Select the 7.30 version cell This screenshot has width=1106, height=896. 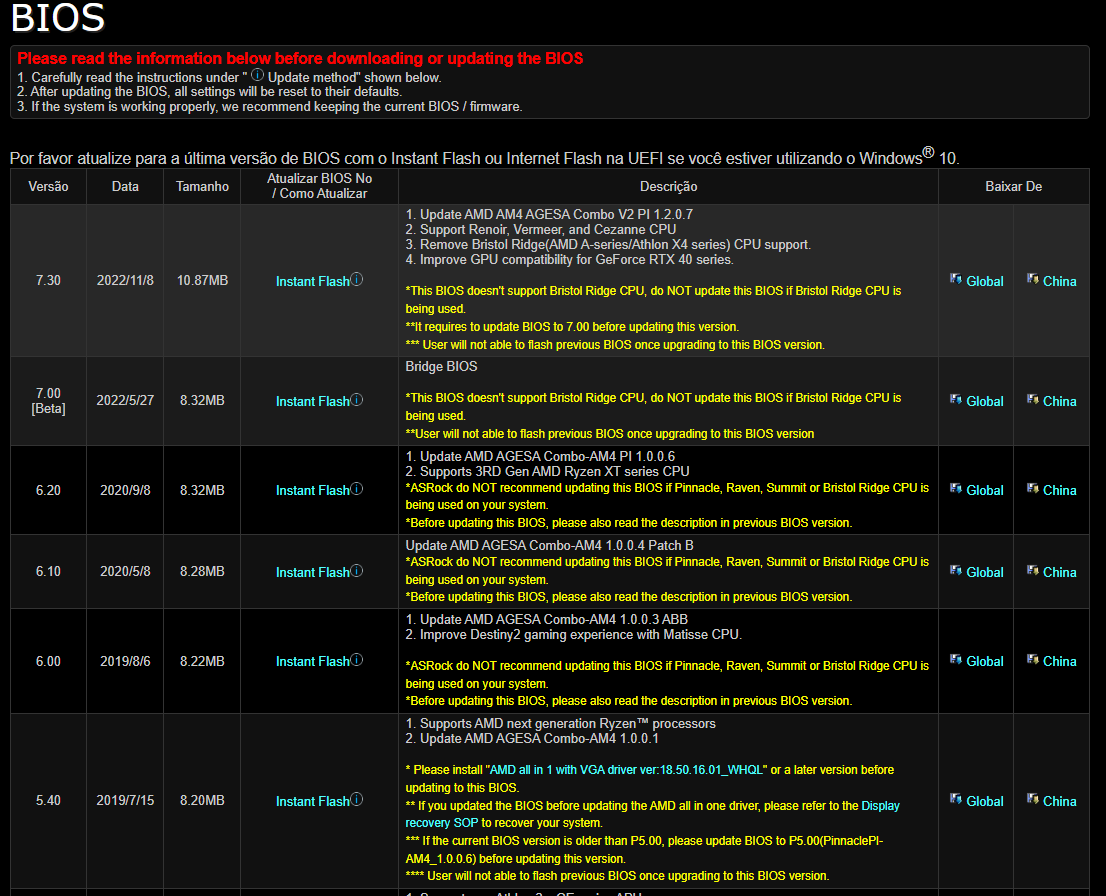(x=48, y=280)
